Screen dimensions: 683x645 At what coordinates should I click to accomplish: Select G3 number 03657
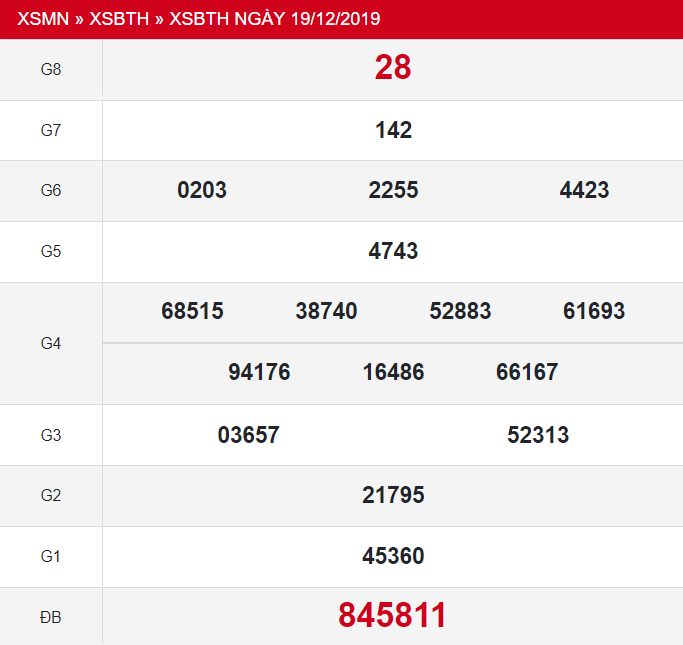[x=248, y=434]
